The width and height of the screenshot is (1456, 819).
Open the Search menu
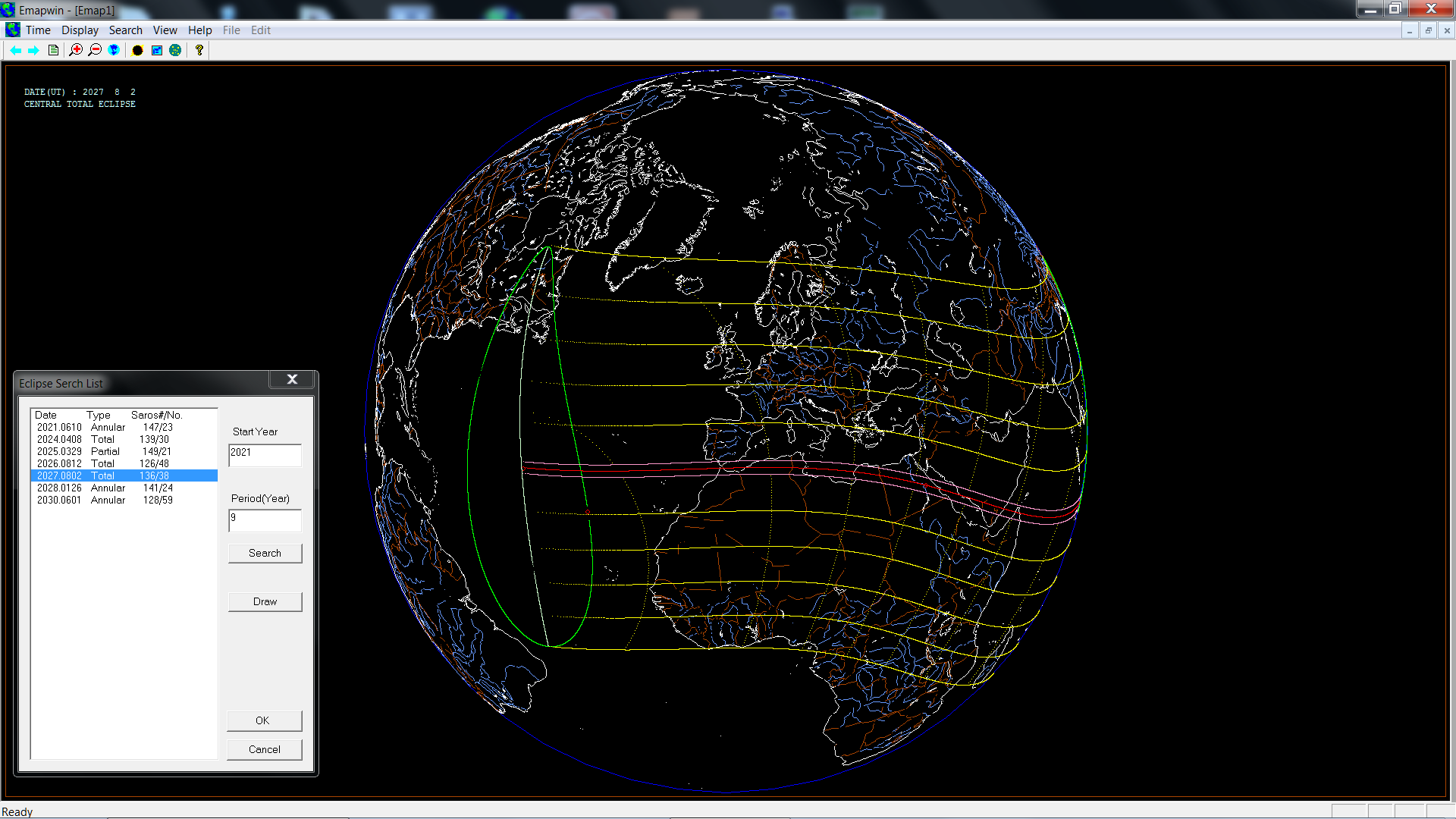click(125, 30)
